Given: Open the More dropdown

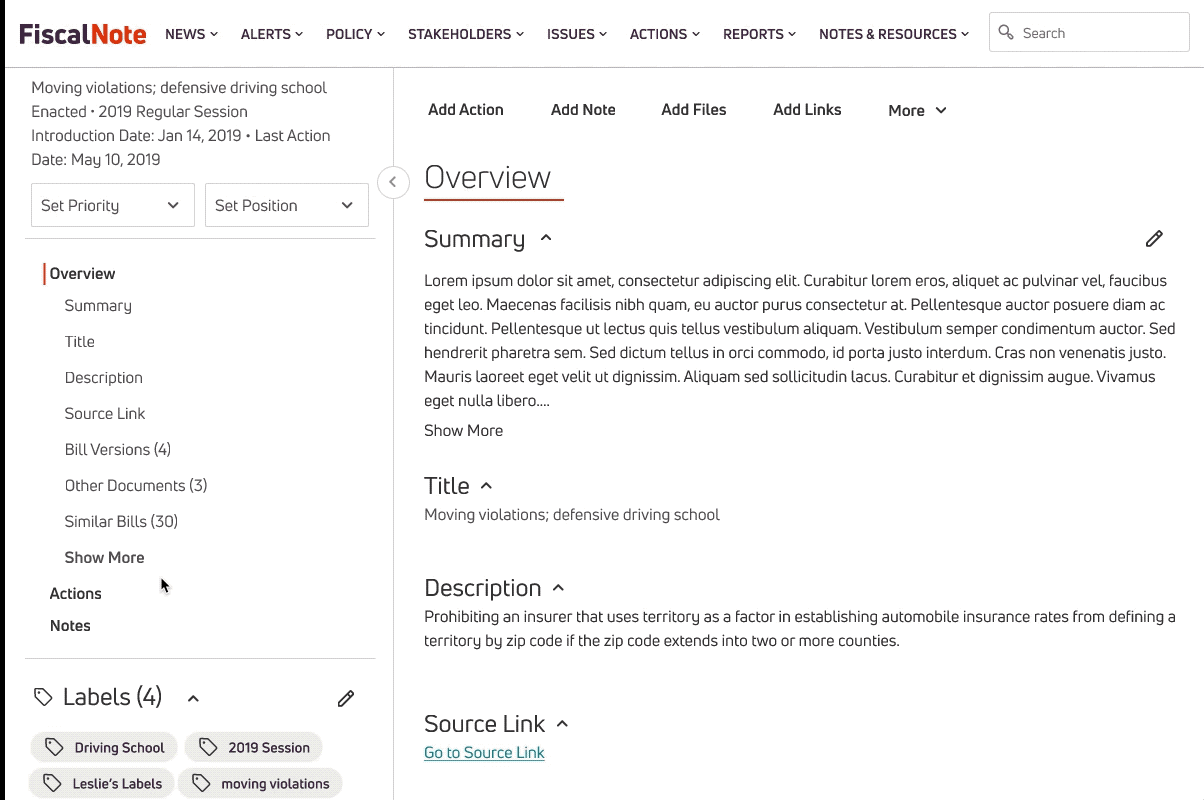Looking at the screenshot, I should [917, 111].
